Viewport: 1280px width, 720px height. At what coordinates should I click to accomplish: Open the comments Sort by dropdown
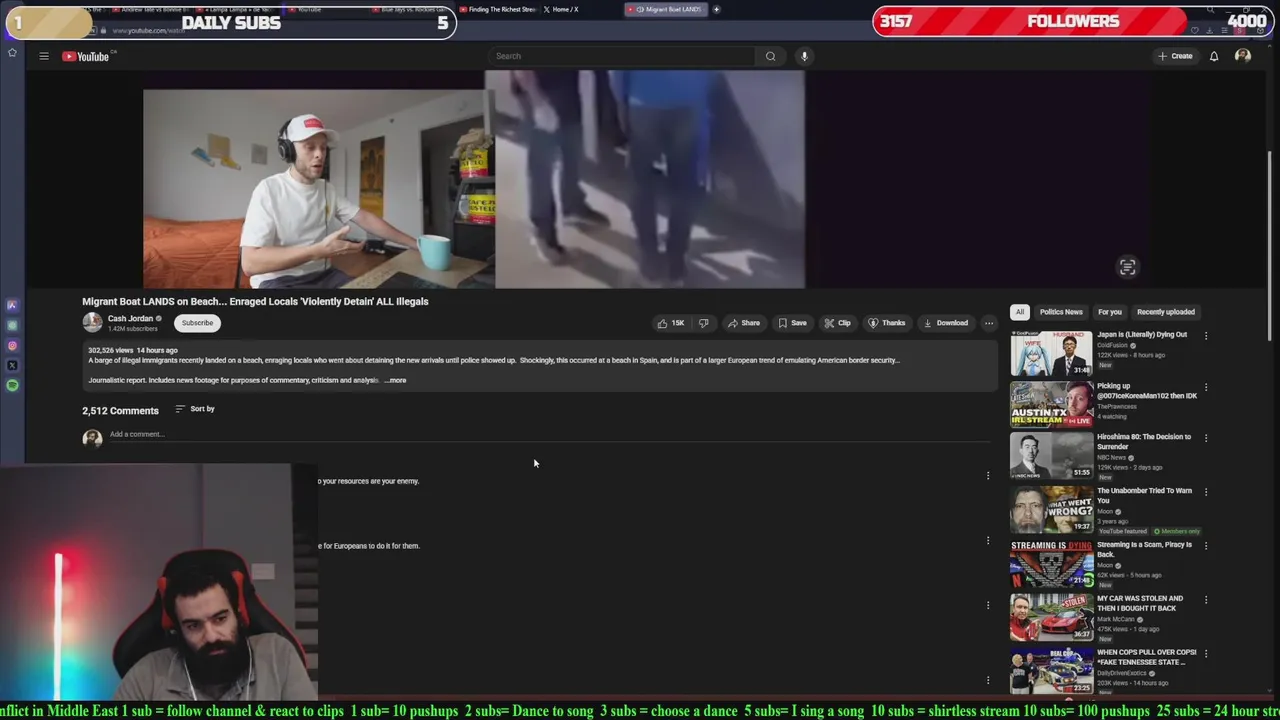[195, 409]
